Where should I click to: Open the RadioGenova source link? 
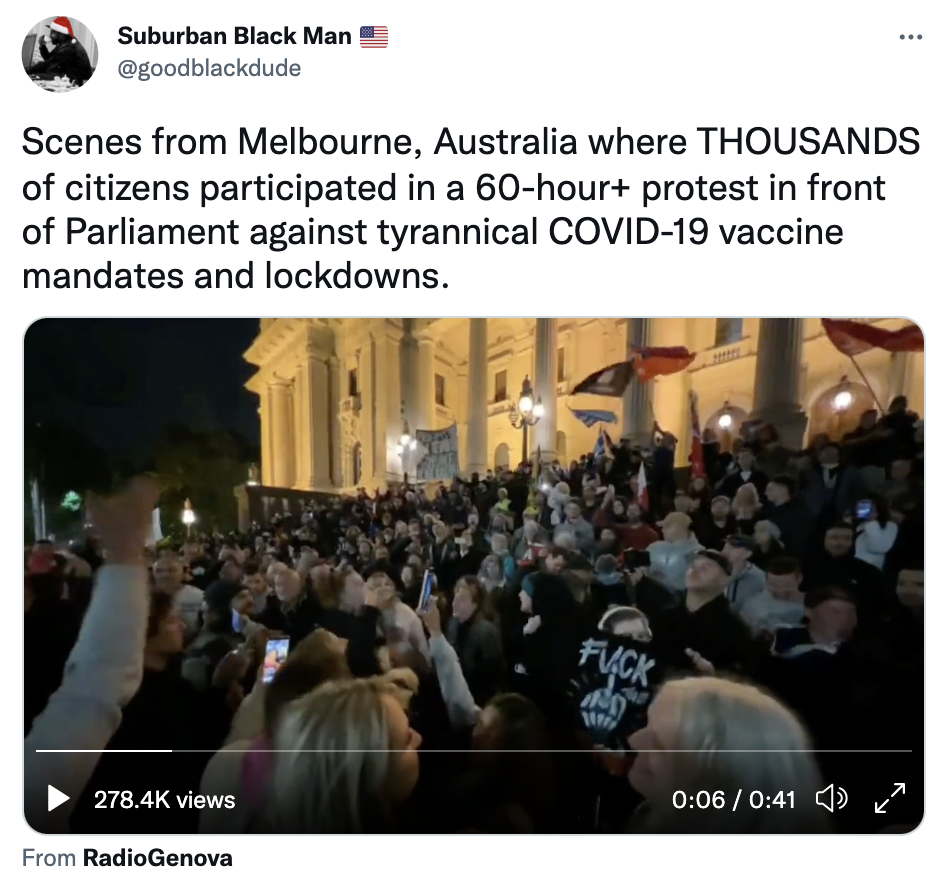pyautogui.click(x=158, y=858)
